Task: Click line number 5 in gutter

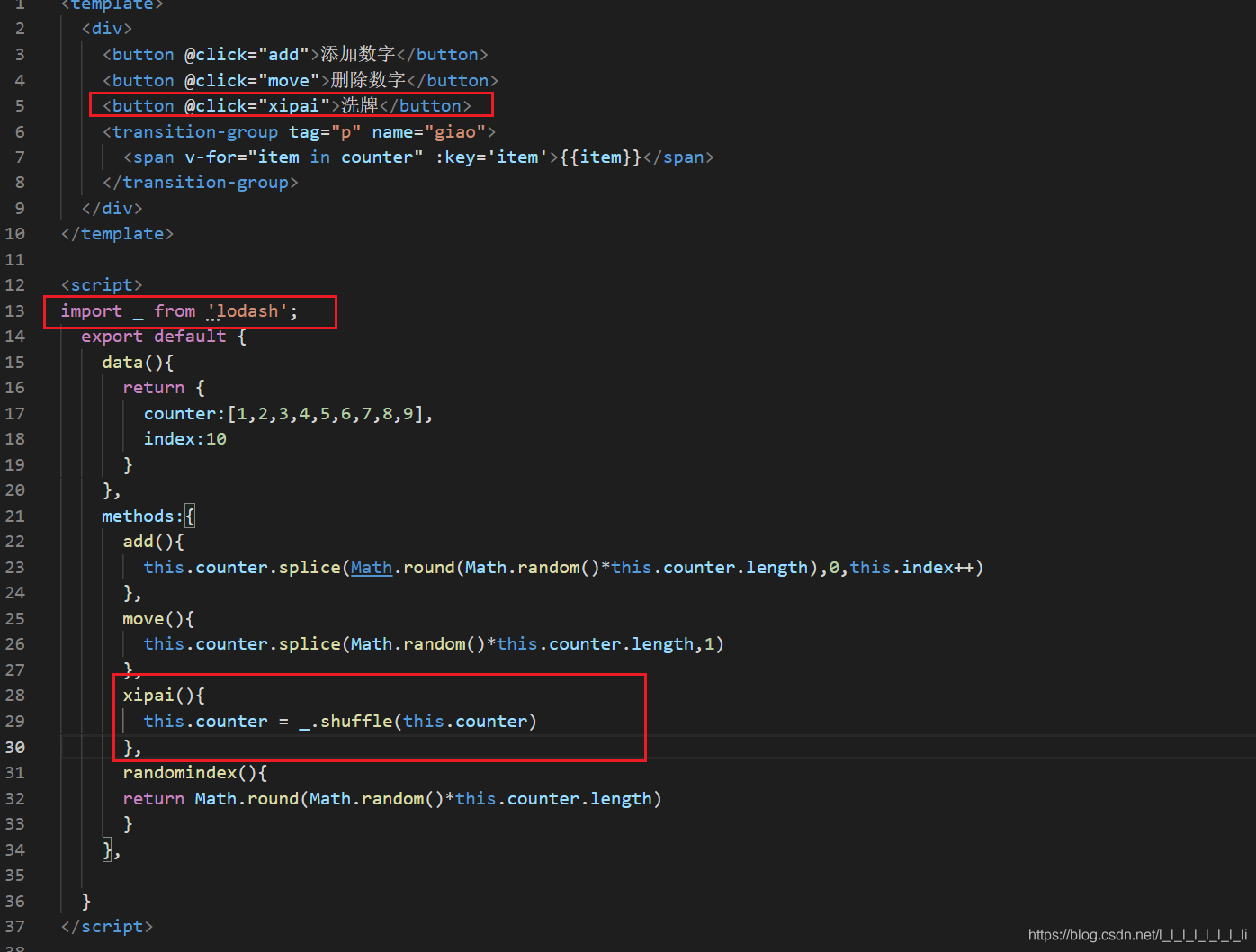Action: pos(20,105)
